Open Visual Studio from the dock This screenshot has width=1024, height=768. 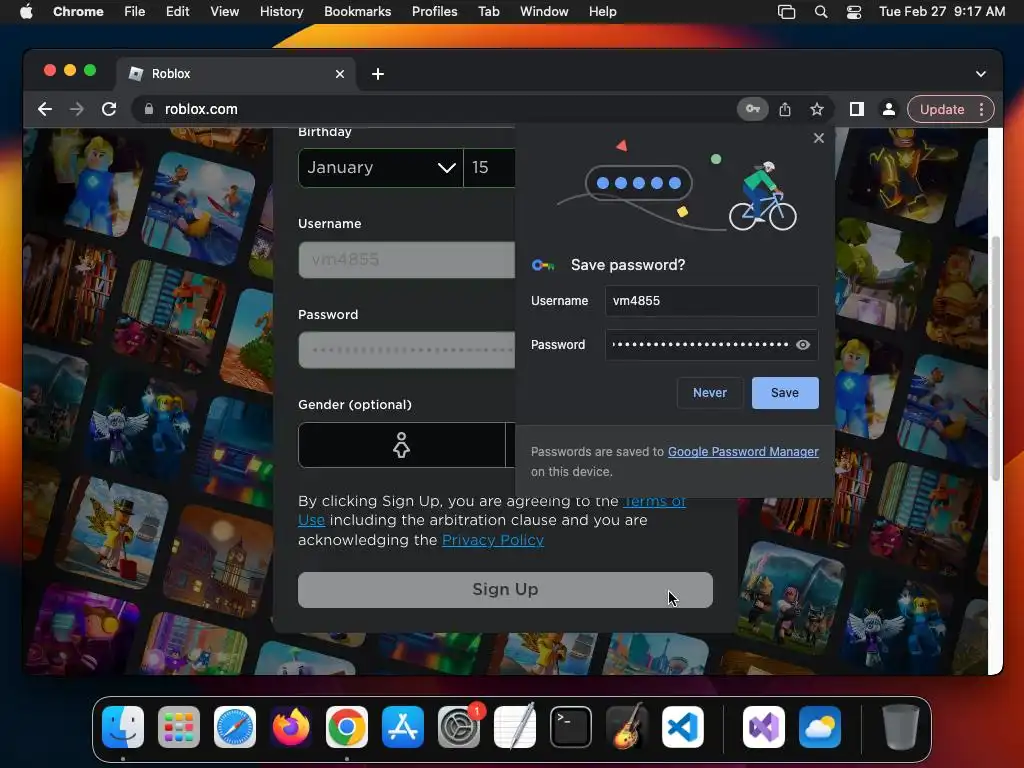pos(763,727)
